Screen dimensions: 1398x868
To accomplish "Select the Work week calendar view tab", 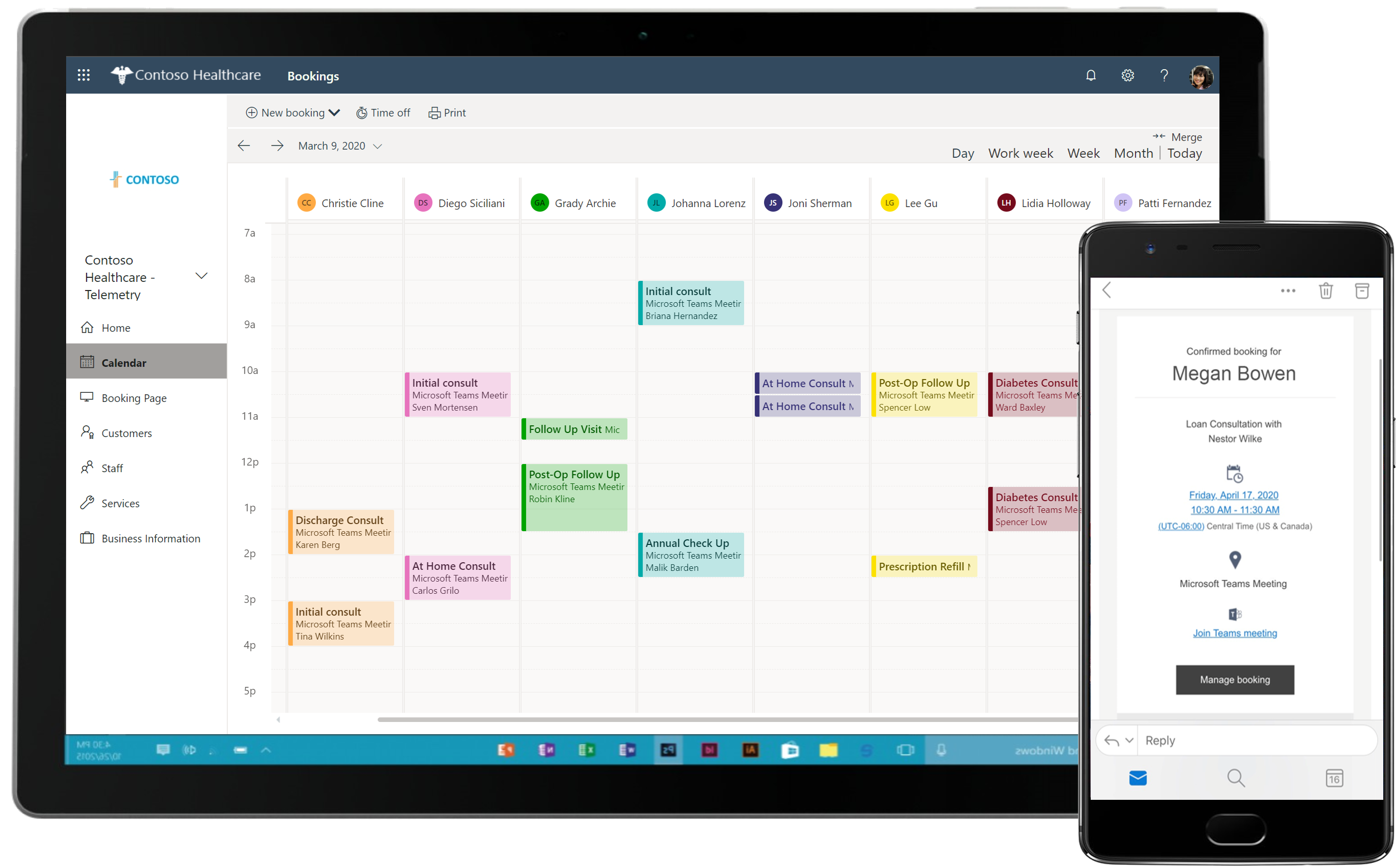I will click(x=1020, y=153).
